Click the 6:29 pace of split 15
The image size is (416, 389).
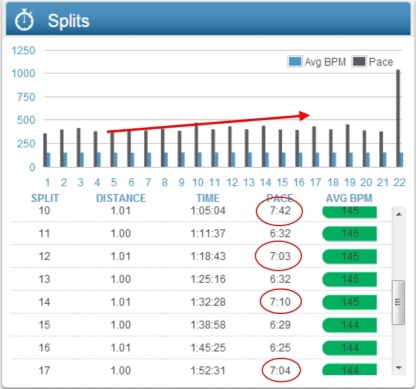[280, 325]
